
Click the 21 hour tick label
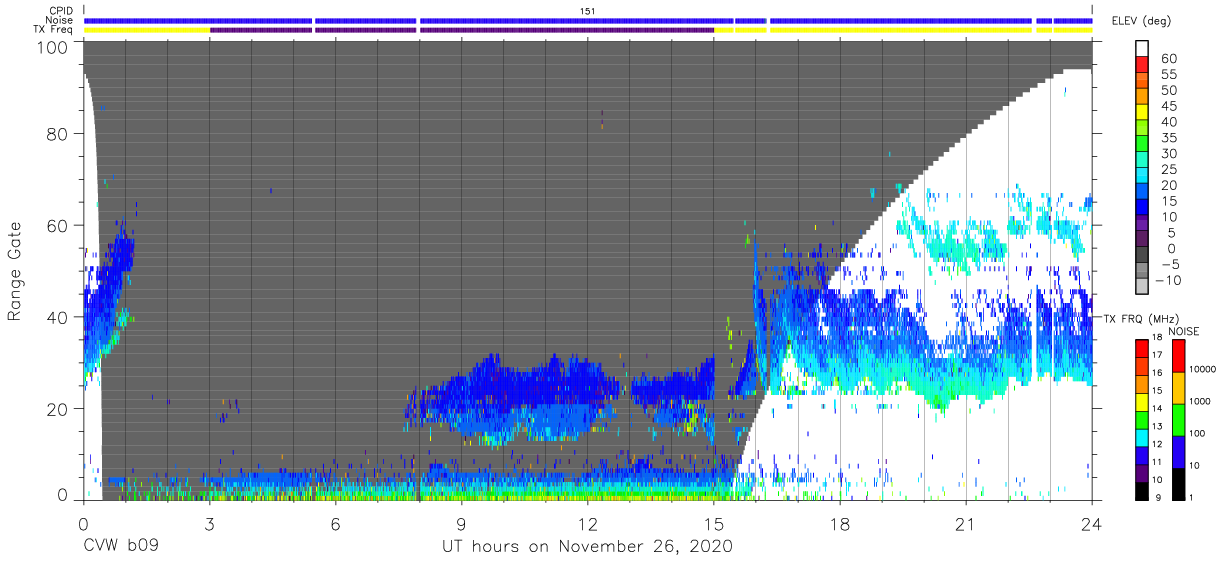[966, 523]
